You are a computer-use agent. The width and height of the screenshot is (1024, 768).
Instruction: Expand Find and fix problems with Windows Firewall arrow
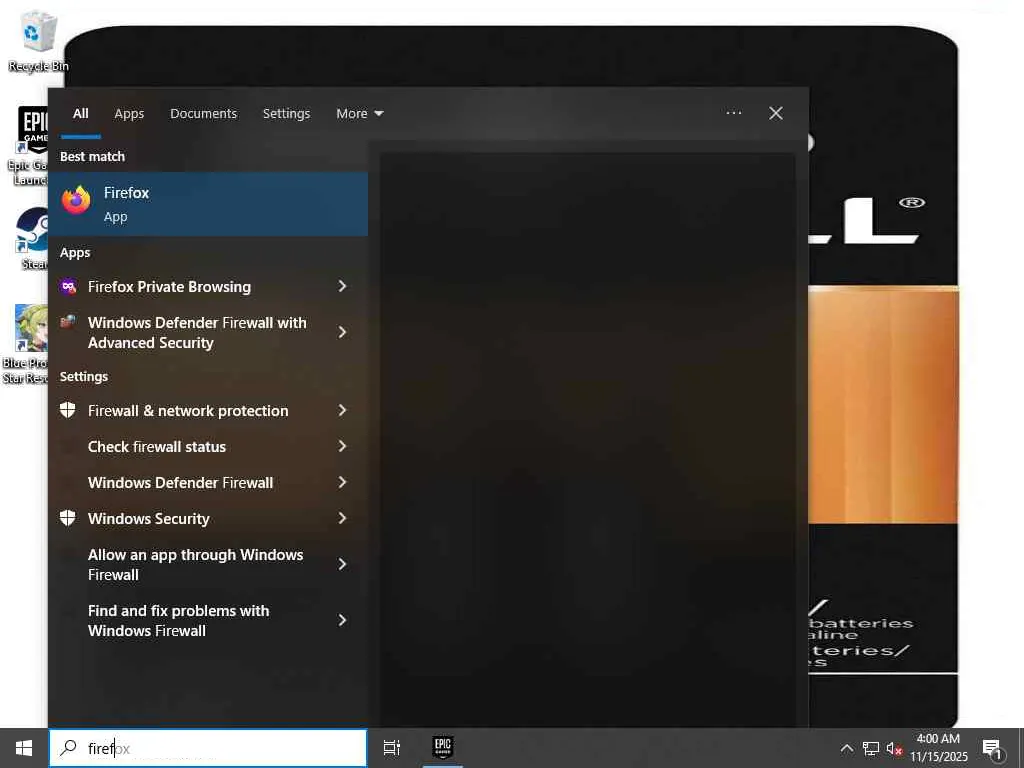[342, 620]
